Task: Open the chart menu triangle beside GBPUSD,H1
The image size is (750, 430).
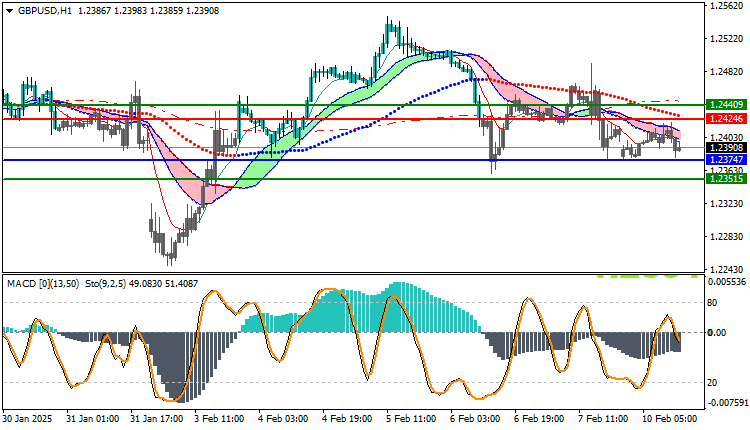Action: [x=10, y=11]
